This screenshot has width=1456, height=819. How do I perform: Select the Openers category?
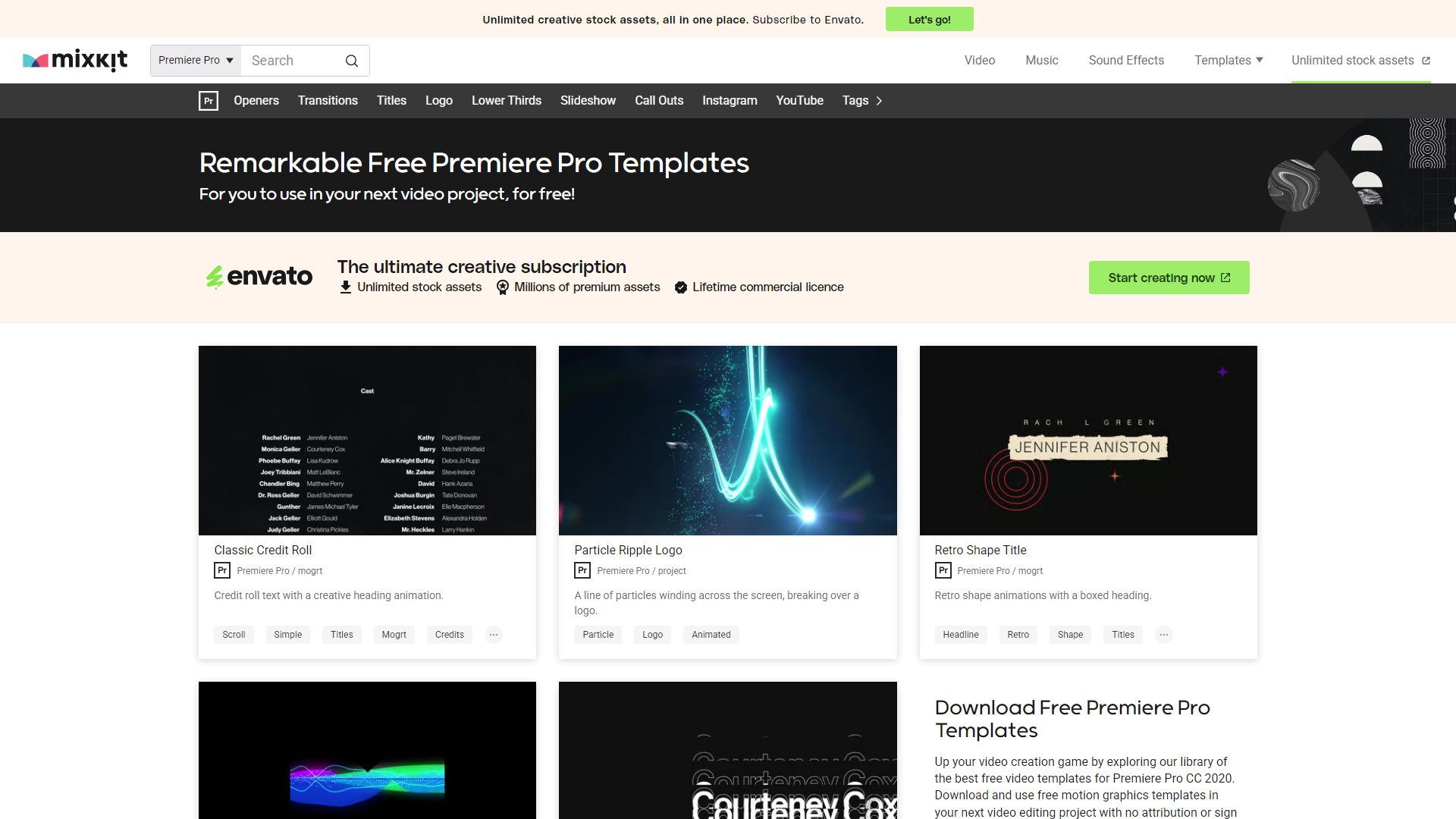(256, 101)
